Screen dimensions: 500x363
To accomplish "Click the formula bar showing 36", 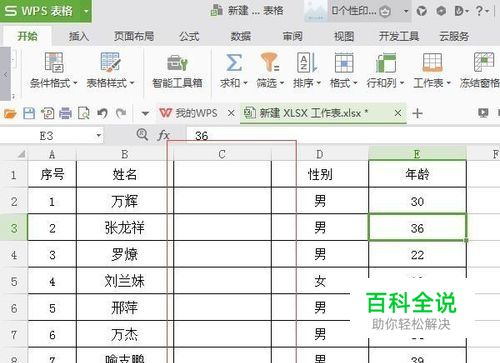I will point(343,136).
